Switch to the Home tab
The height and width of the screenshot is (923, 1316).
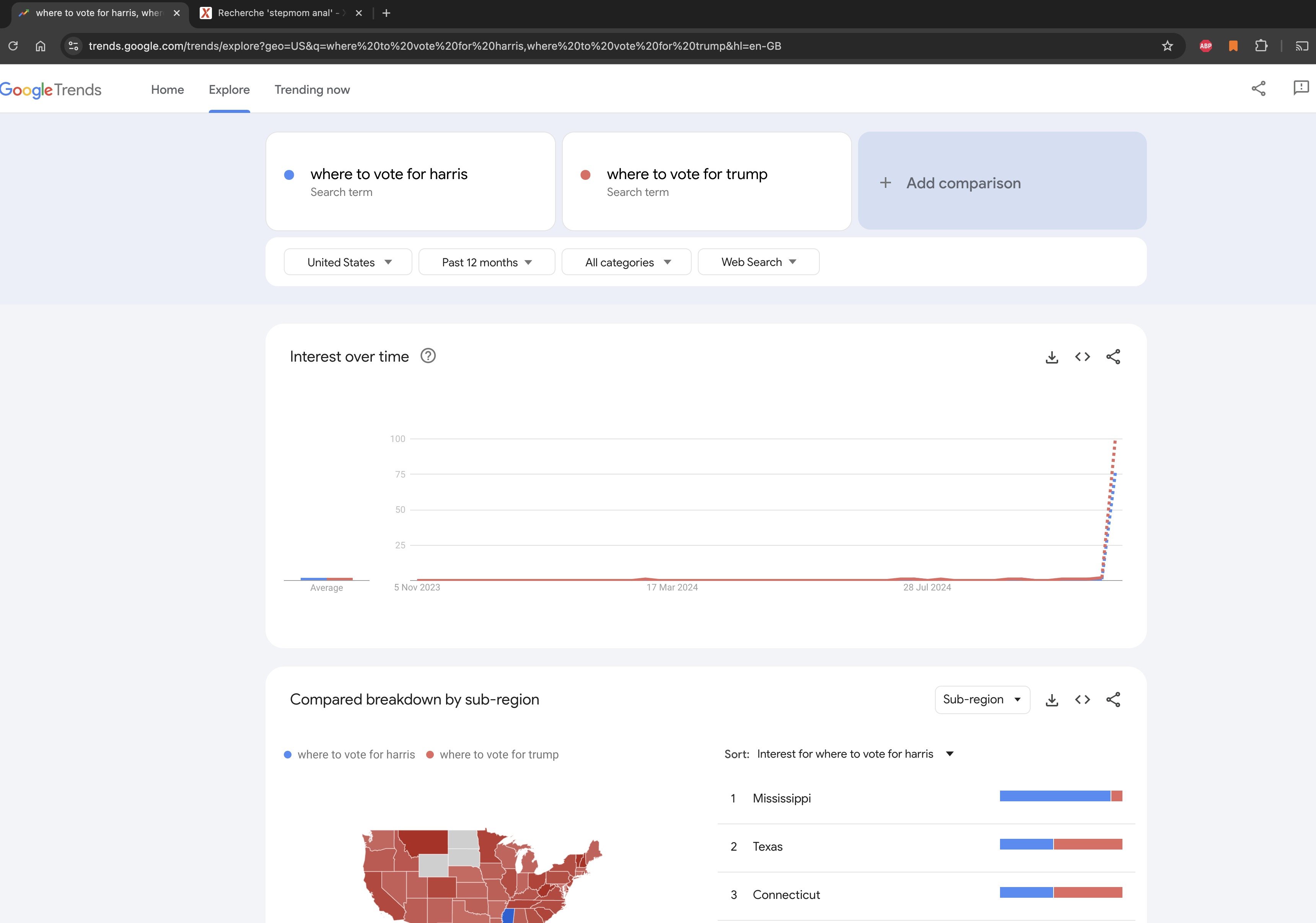167,90
